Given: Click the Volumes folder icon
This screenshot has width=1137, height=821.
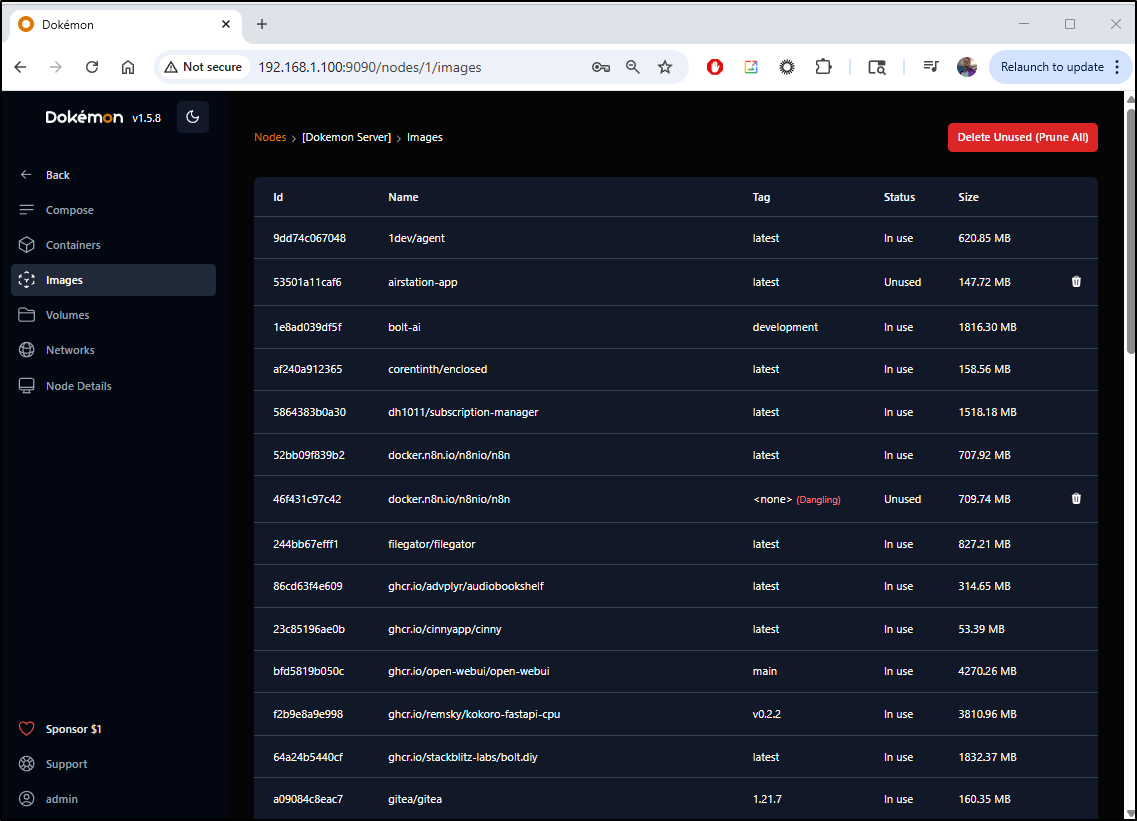Looking at the screenshot, I should pos(27,315).
